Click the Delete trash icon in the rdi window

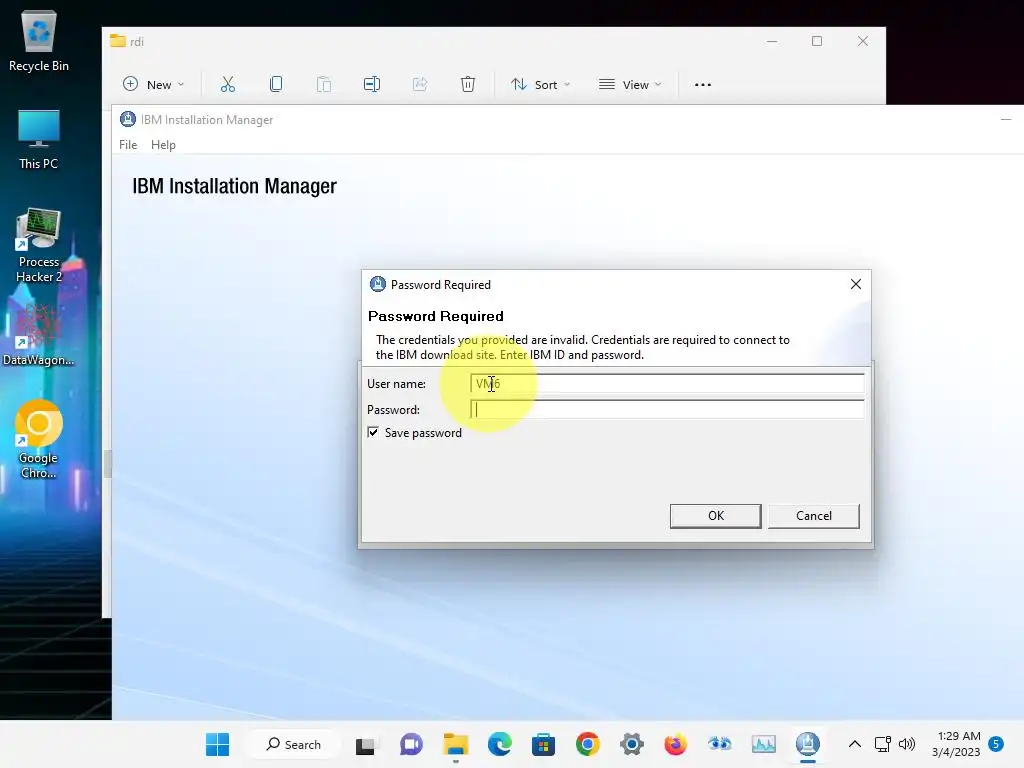[x=468, y=84]
